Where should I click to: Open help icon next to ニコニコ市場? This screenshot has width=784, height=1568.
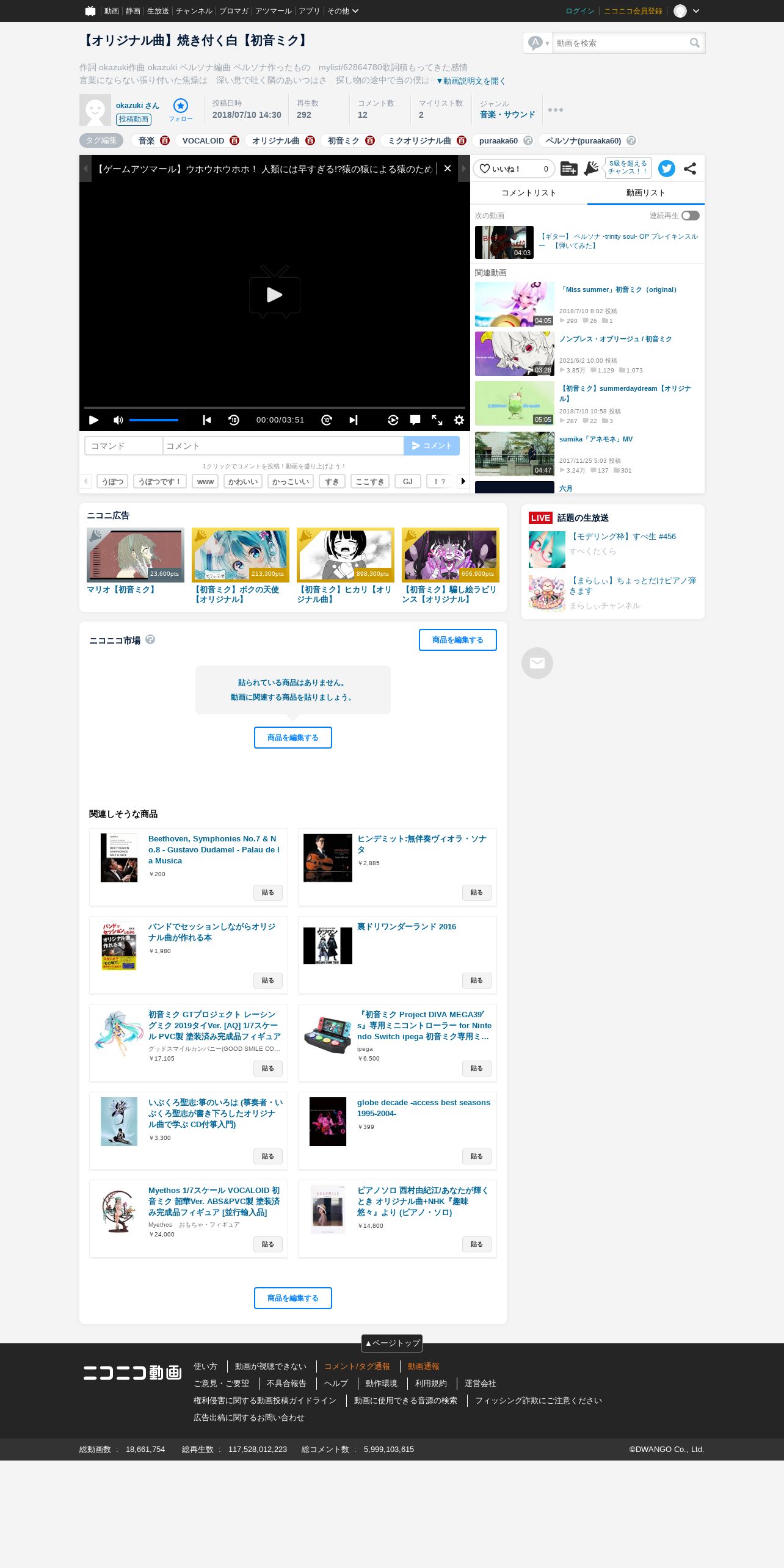pos(150,639)
